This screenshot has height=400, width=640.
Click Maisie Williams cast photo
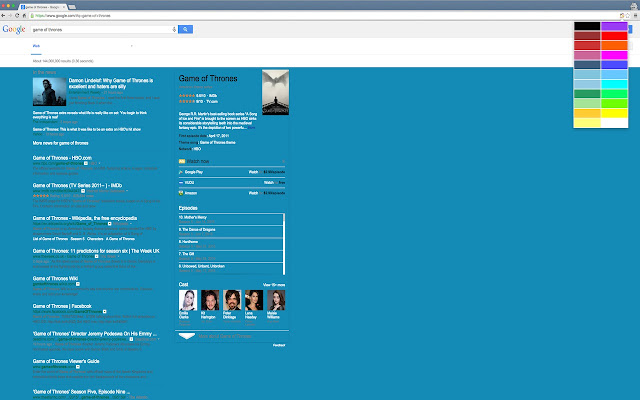click(x=276, y=300)
